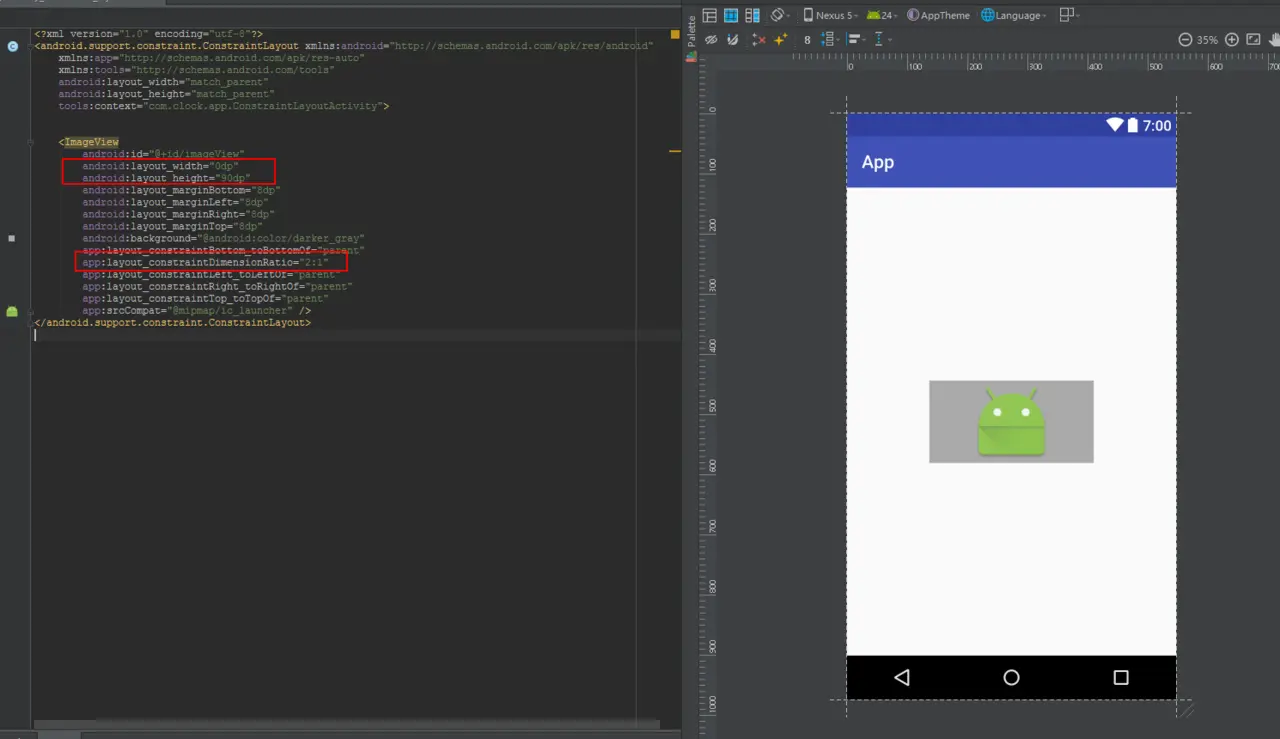
Task: Open the Nexus 5 device dropdown
Action: point(830,15)
